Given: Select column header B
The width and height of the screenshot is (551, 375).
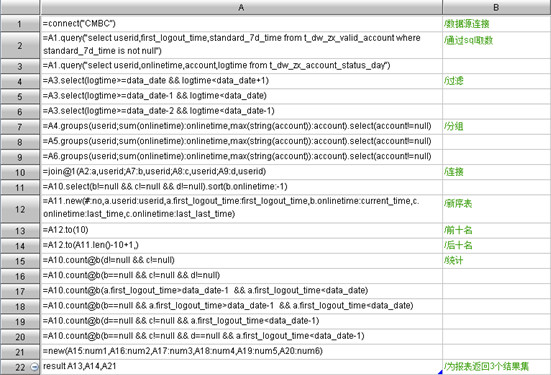Looking at the screenshot, I should [496, 7].
